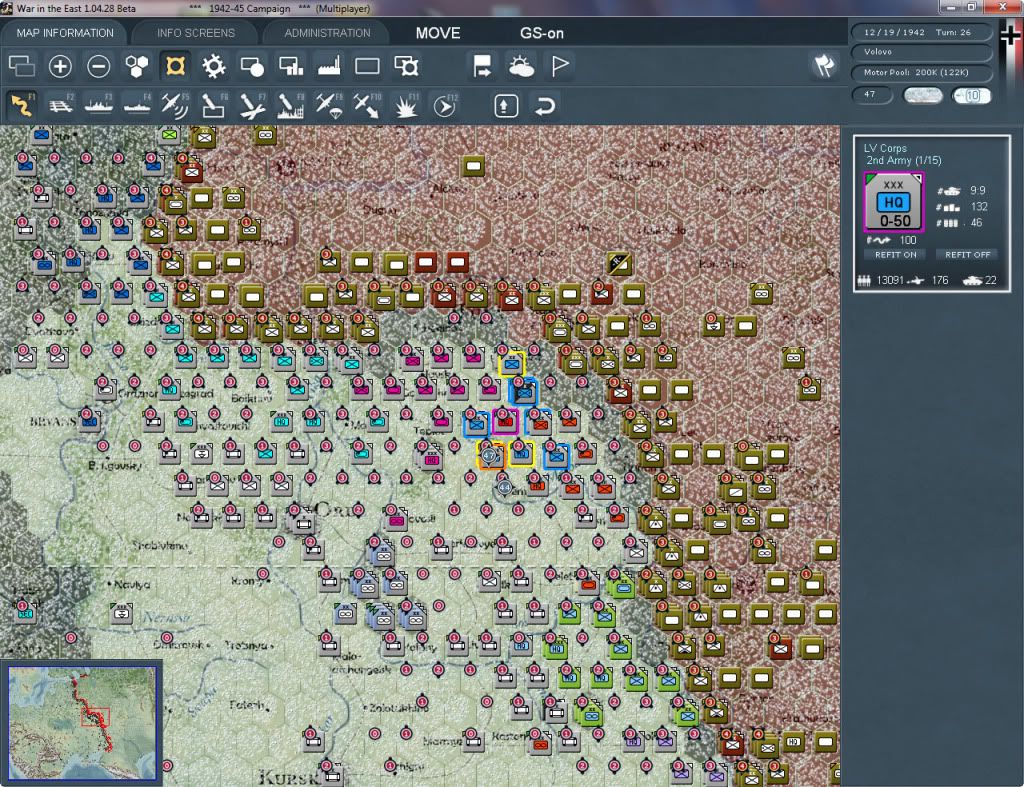The image size is (1024, 787).
Task: Select the orange-bordered unit counter on map
Action: click(x=490, y=455)
